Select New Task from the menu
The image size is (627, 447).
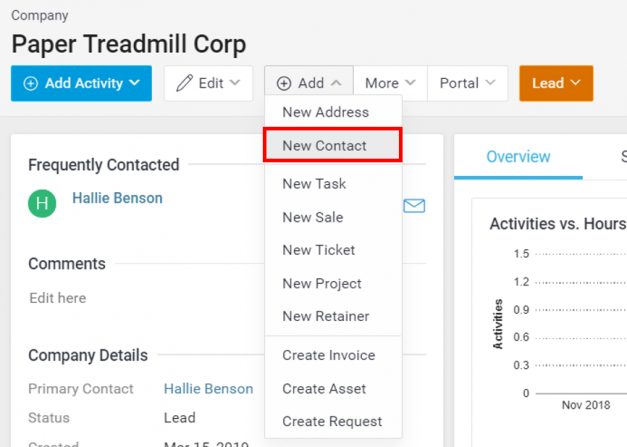coord(313,184)
